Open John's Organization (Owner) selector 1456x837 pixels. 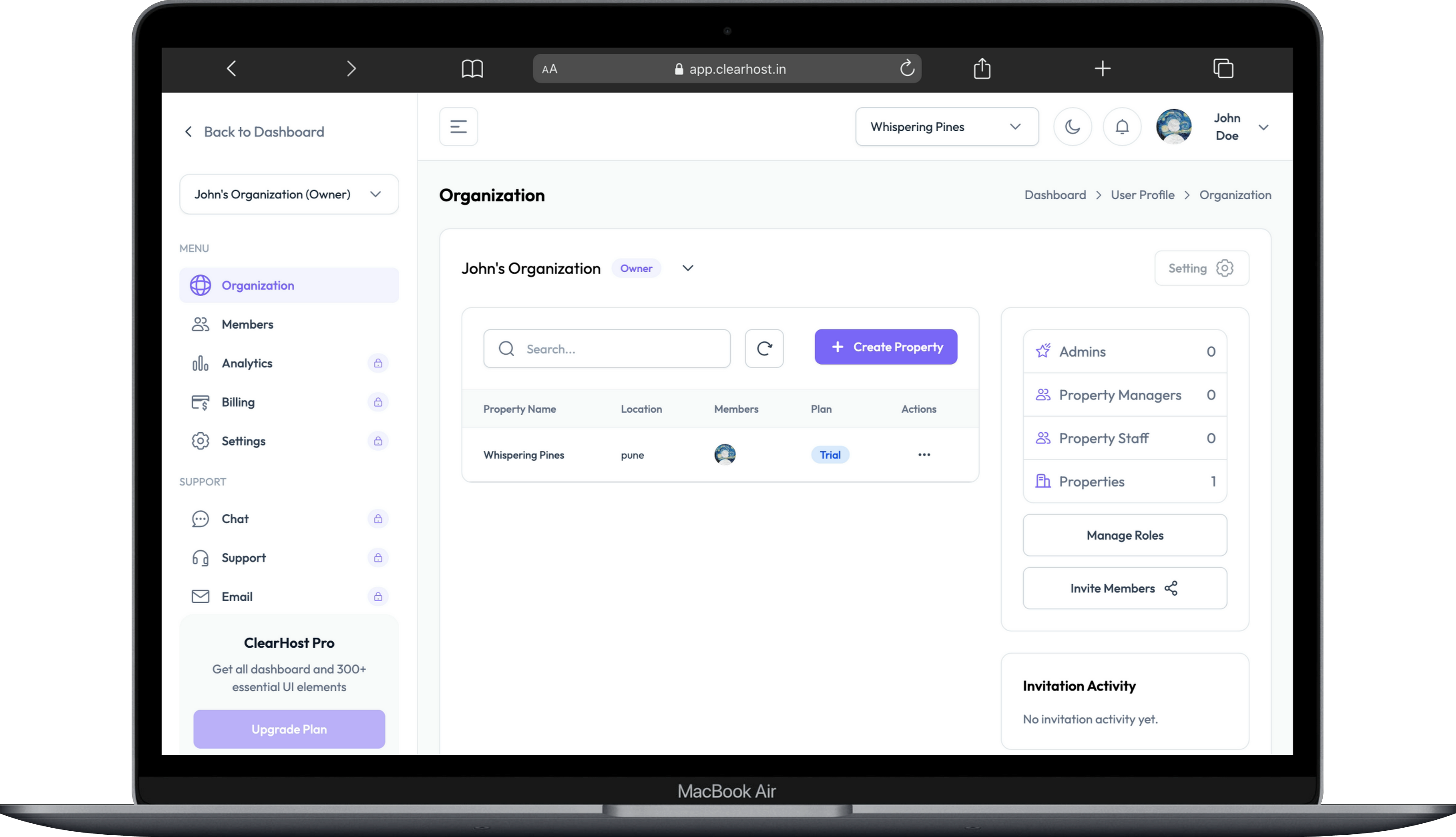click(x=289, y=194)
